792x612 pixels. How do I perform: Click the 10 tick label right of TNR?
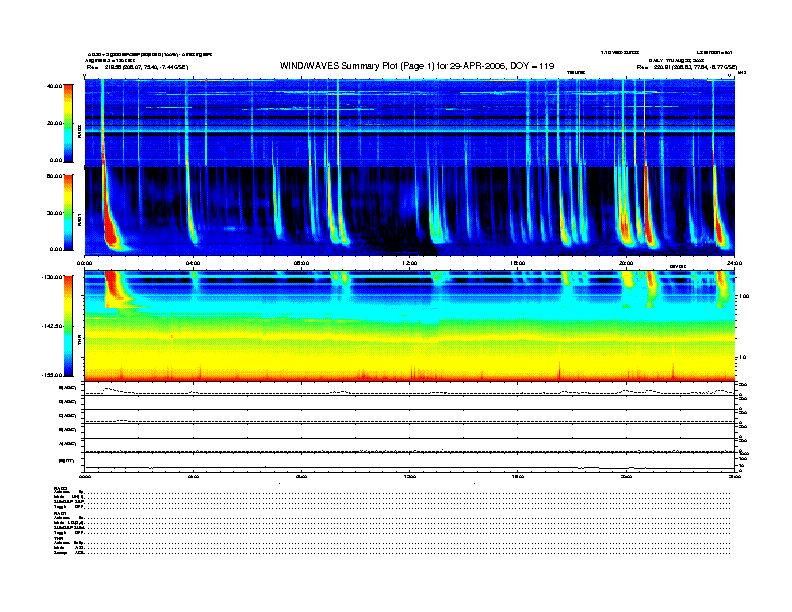click(744, 358)
